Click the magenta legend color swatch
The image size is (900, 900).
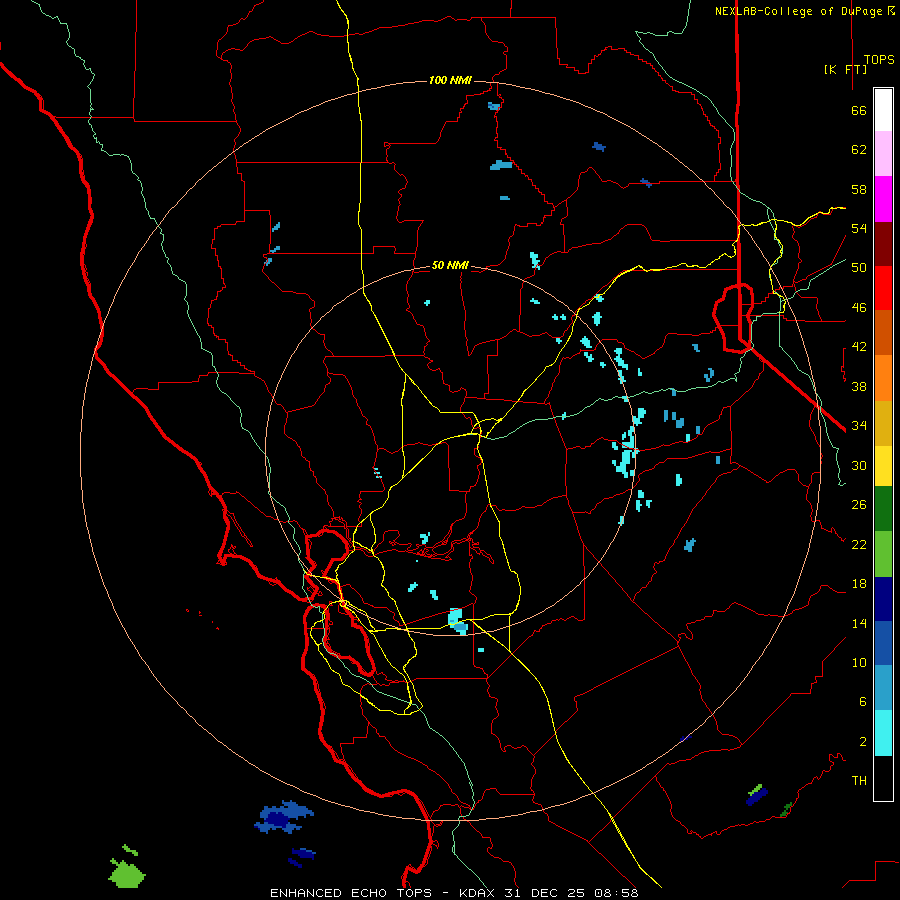click(883, 199)
